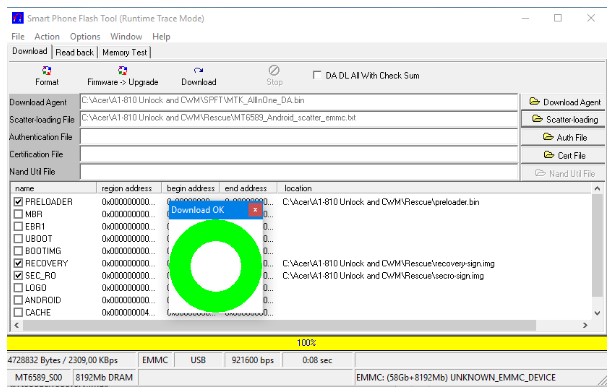The image size is (614, 392).
Task: Close the Download OK popup
Action: point(255,210)
